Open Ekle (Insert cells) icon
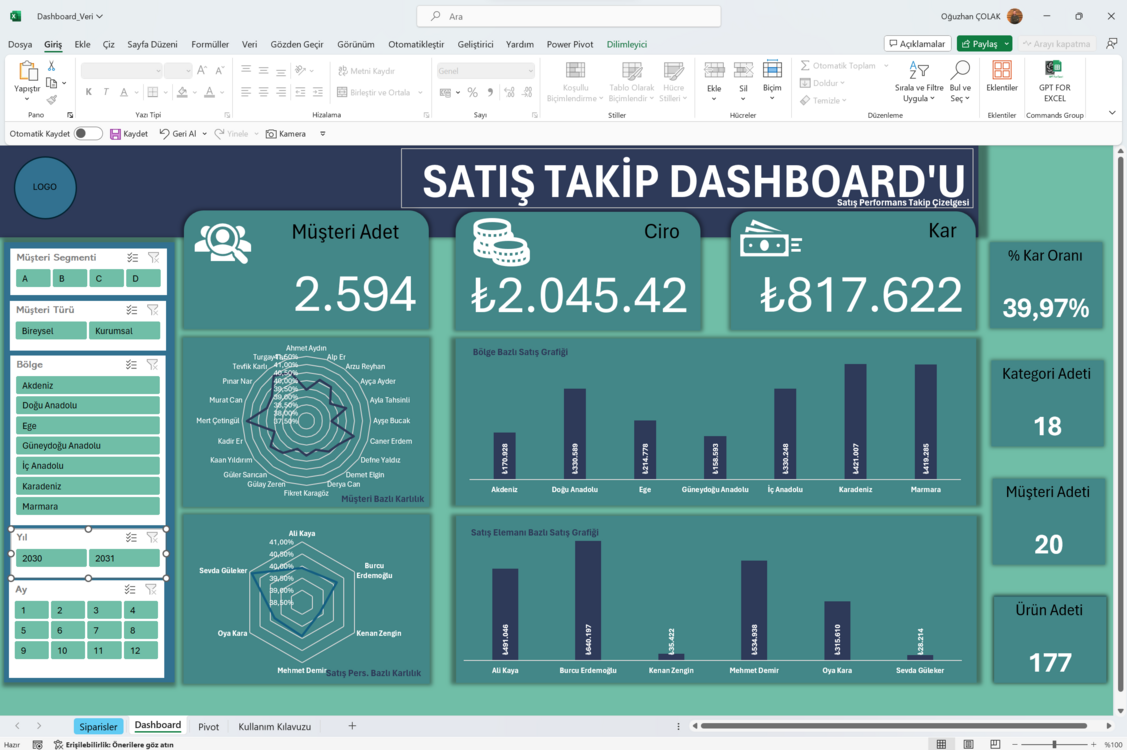Image resolution: width=1127 pixels, height=750 pixels. coord(714,70)
